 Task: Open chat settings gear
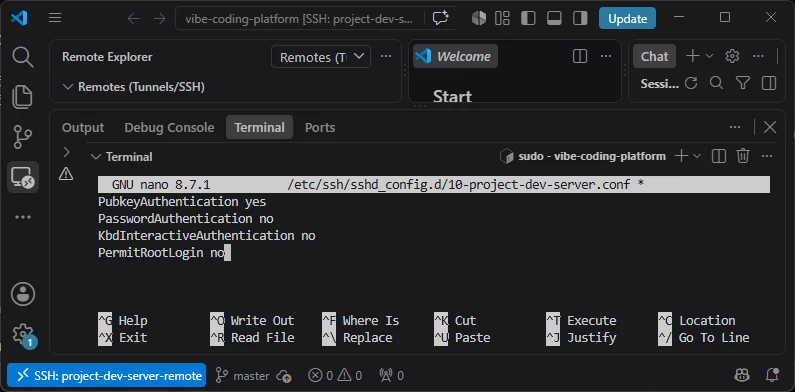[x=732, y=56]
